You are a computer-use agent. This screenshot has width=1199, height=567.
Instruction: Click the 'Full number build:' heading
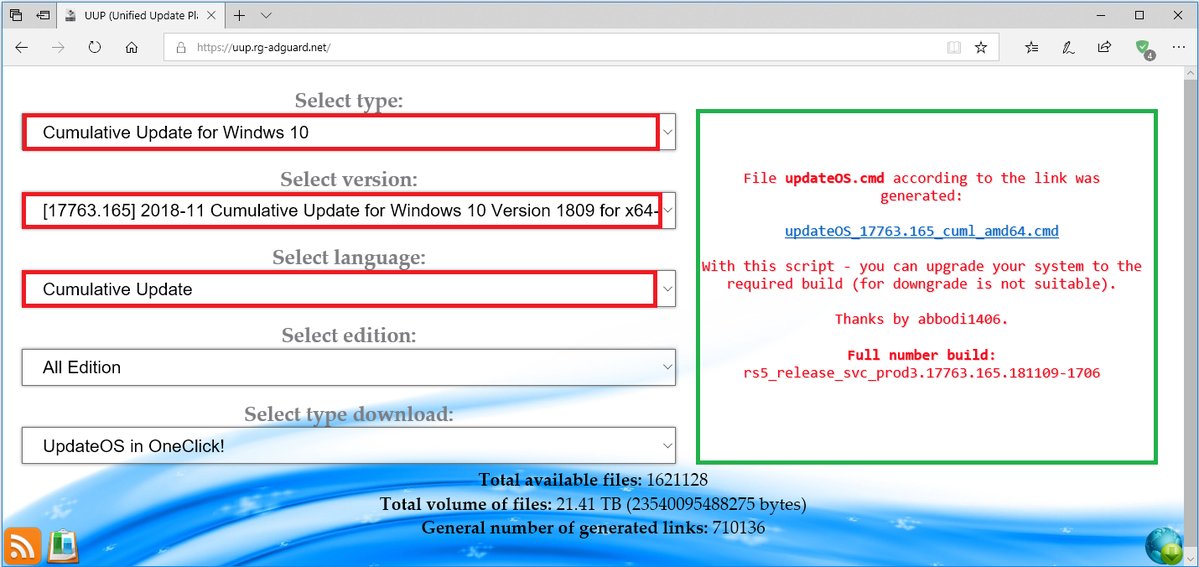[921, 356]
